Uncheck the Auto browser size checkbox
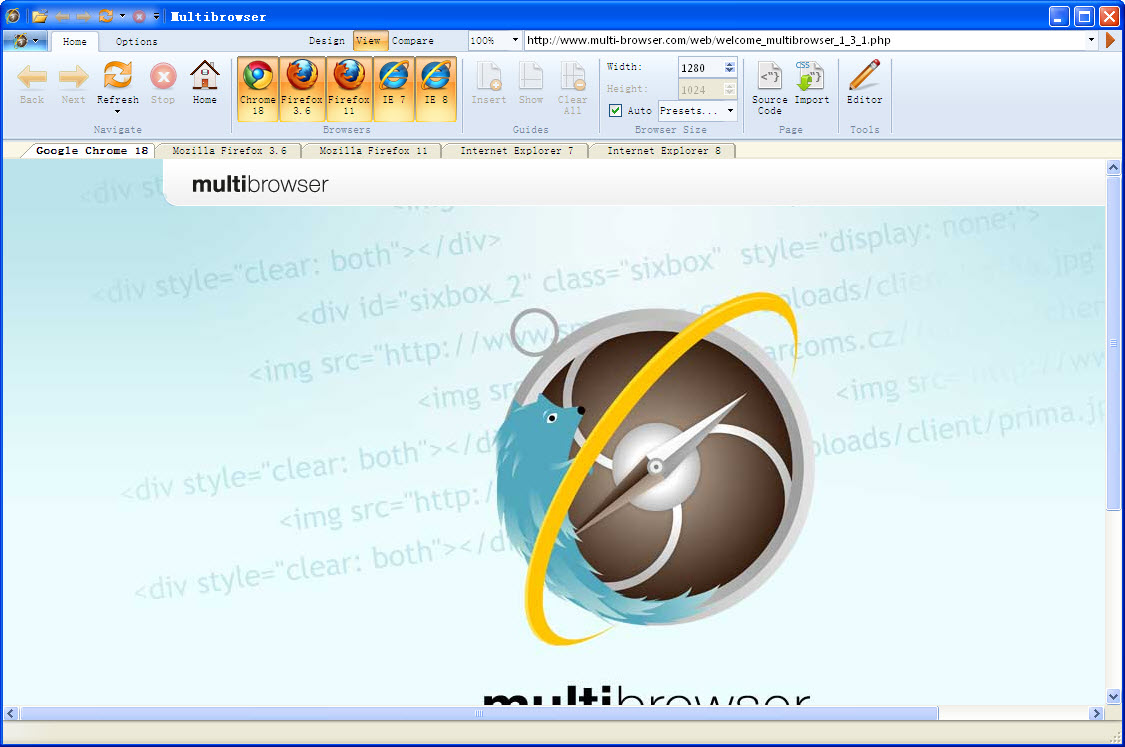The image size is (1125, 747). pyautogui.click(x=616, y=111)
